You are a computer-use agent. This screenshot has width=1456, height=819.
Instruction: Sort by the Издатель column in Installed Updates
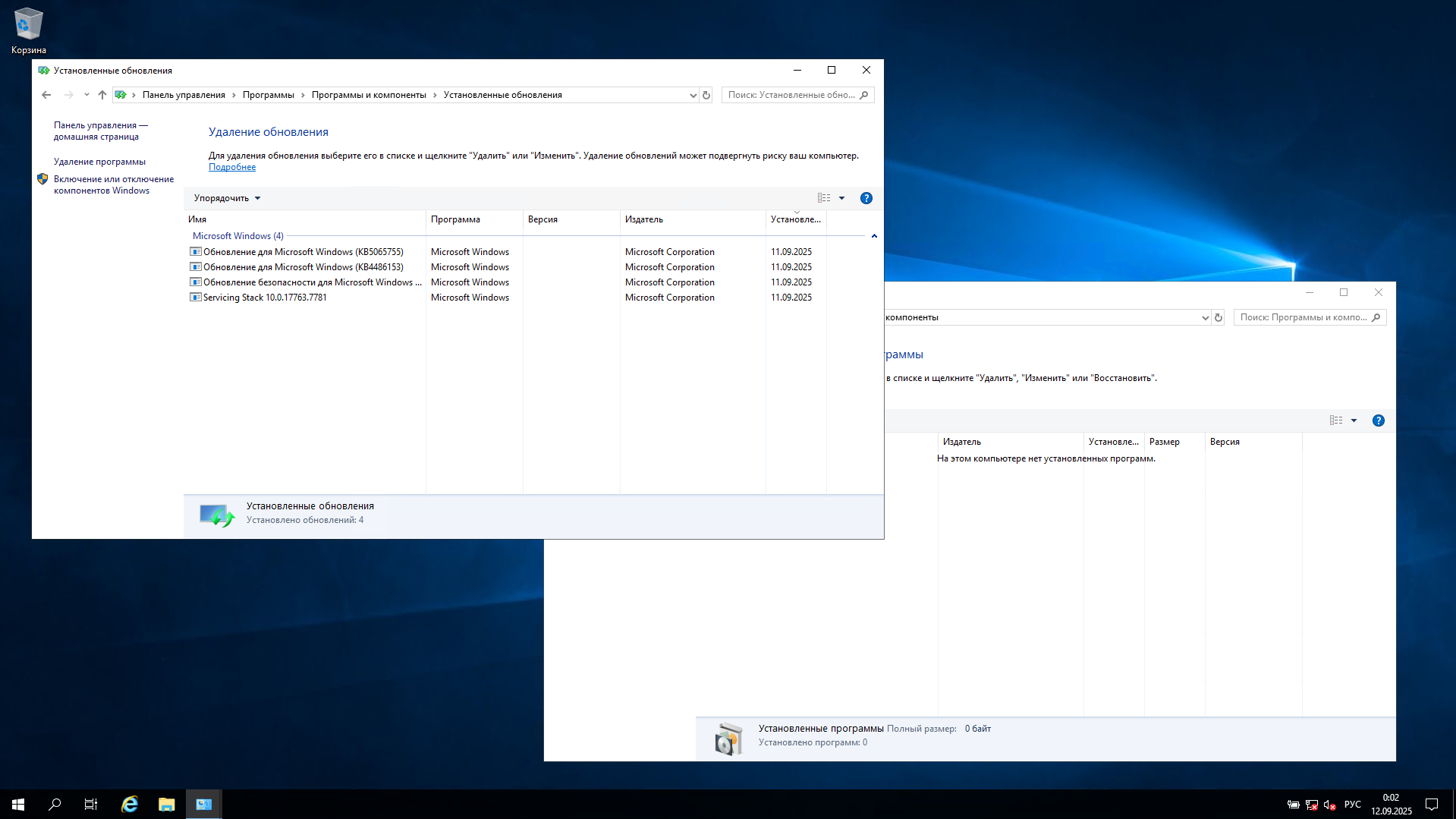click(693, 219)
